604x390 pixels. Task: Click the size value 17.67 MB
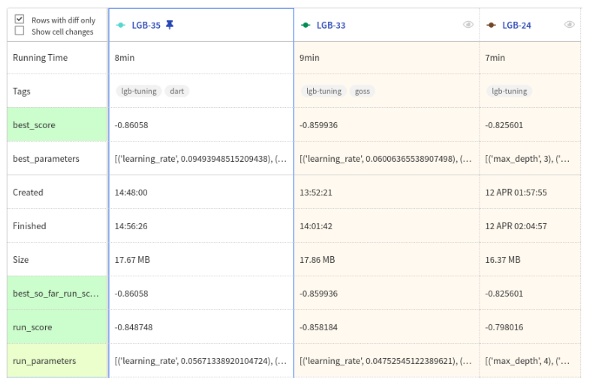132,260
